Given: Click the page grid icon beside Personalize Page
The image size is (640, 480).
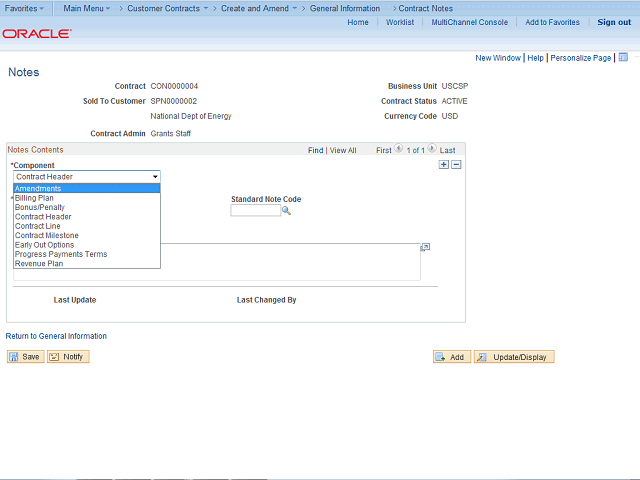Looking at the screenshot, I should point(623,58).
